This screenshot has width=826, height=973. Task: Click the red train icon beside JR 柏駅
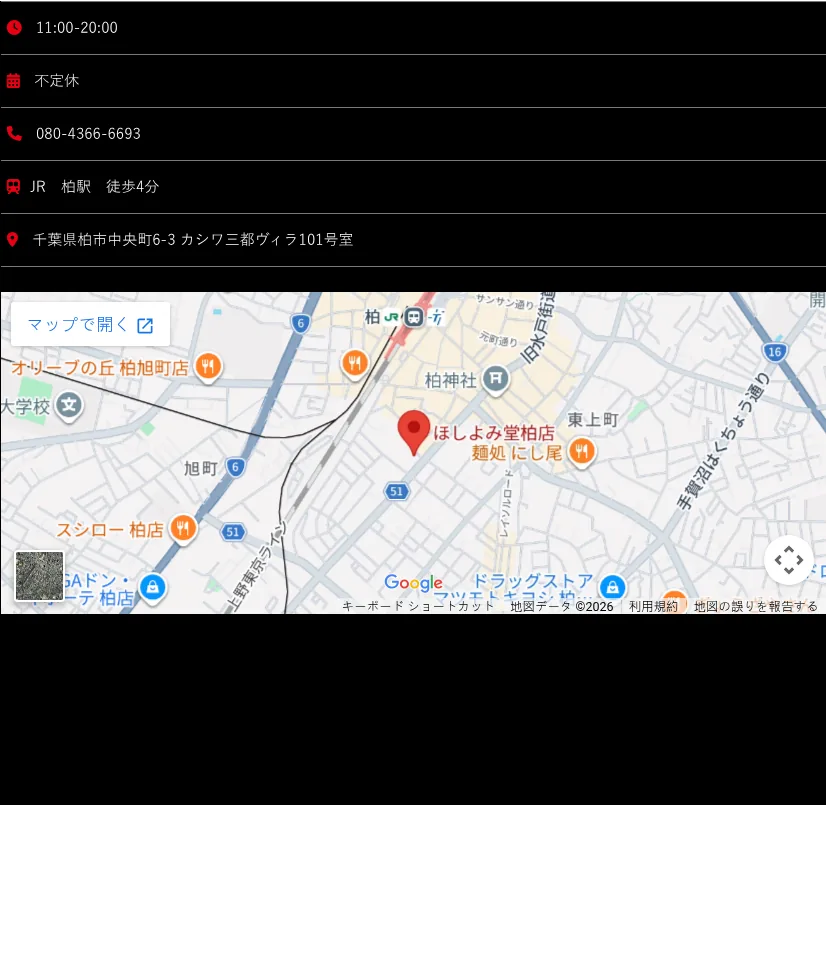click(x=13, y=186)
